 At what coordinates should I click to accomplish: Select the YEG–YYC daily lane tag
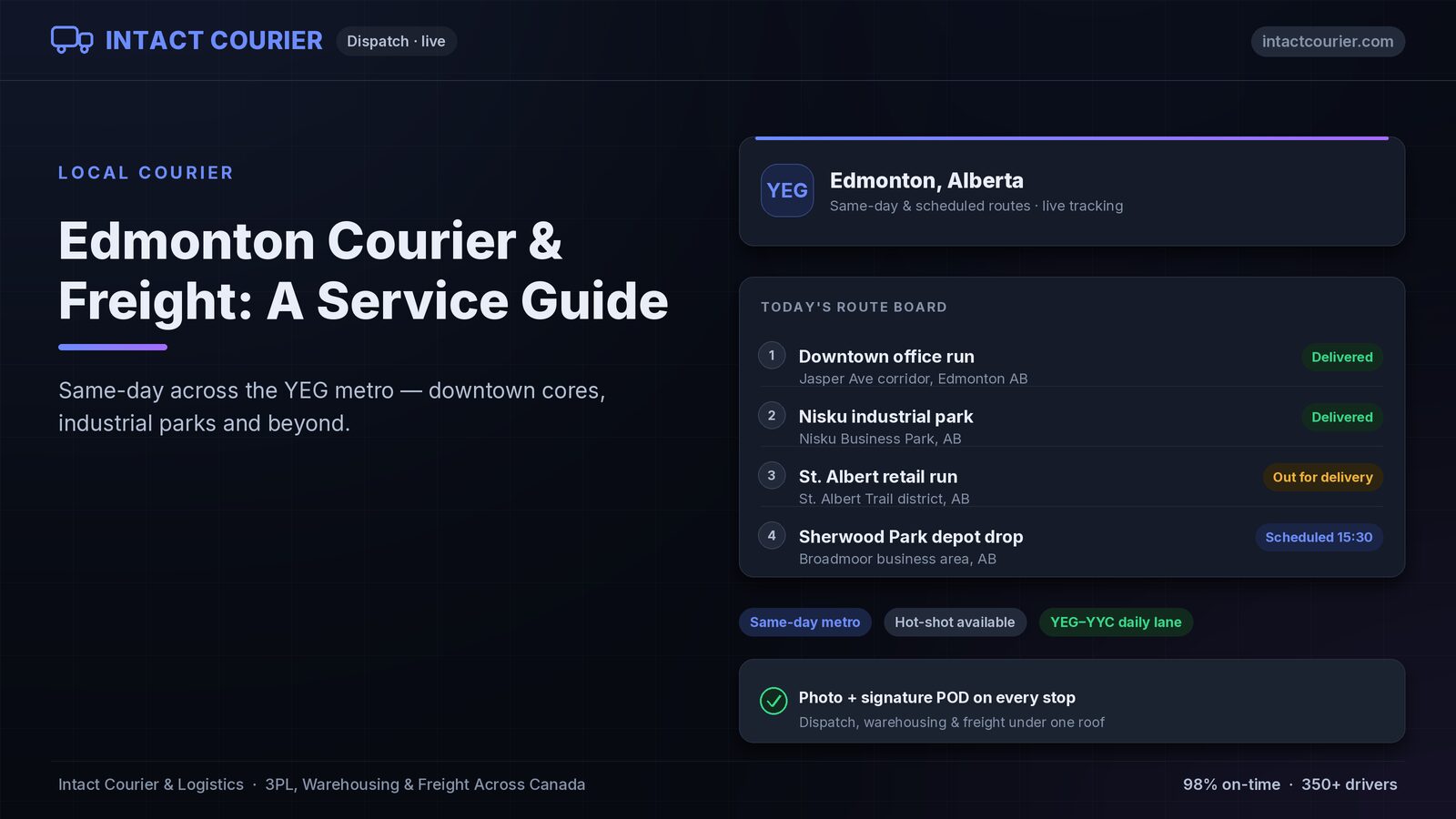point(1116,622)
